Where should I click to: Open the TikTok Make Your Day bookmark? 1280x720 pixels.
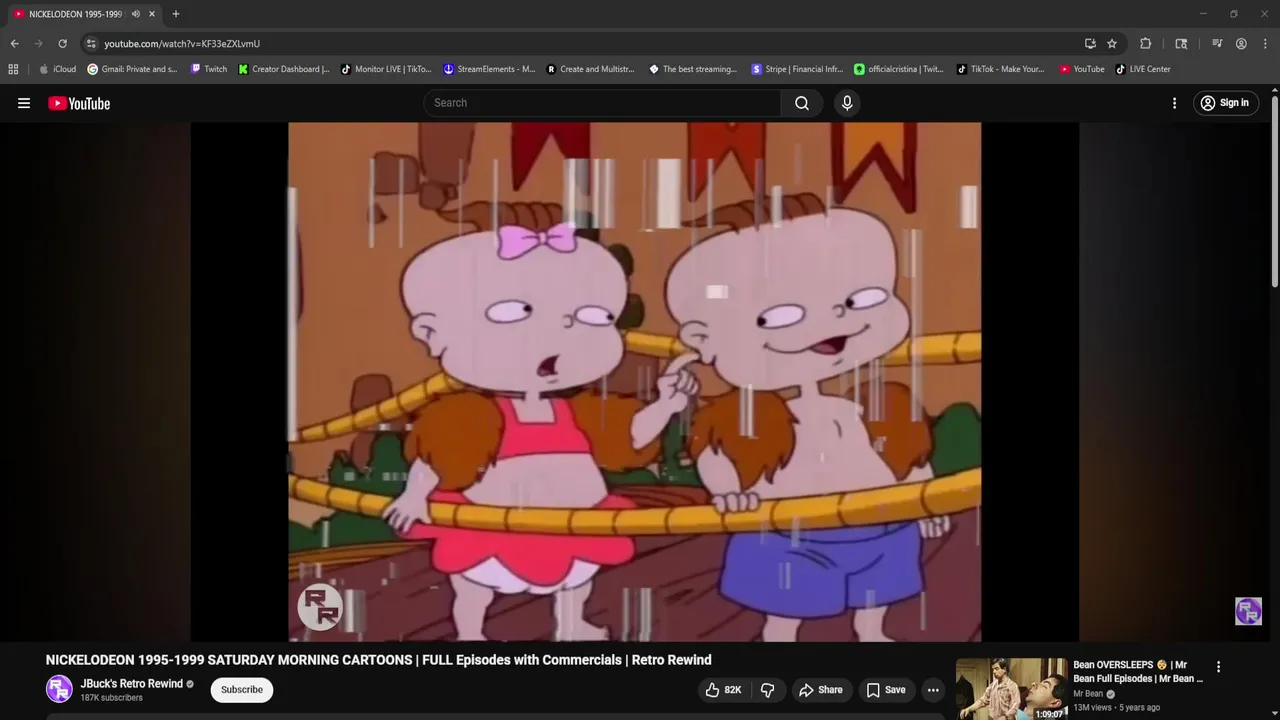1000,69
